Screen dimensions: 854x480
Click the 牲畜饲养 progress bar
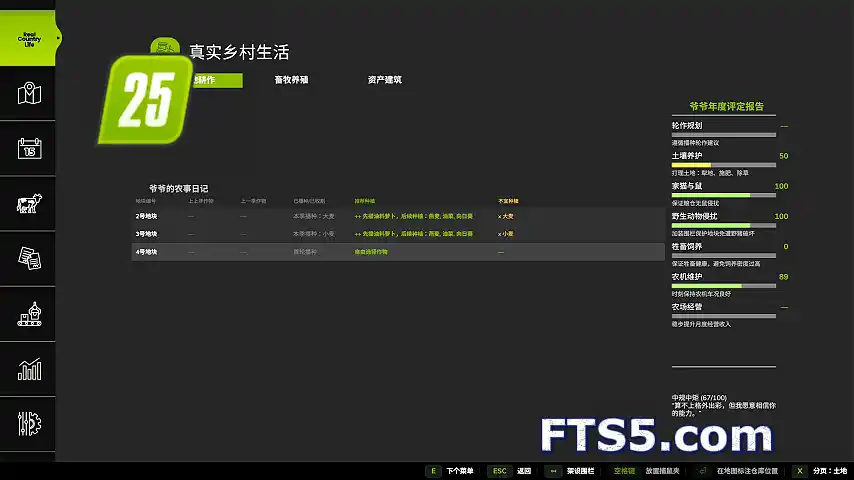[723, 256]
